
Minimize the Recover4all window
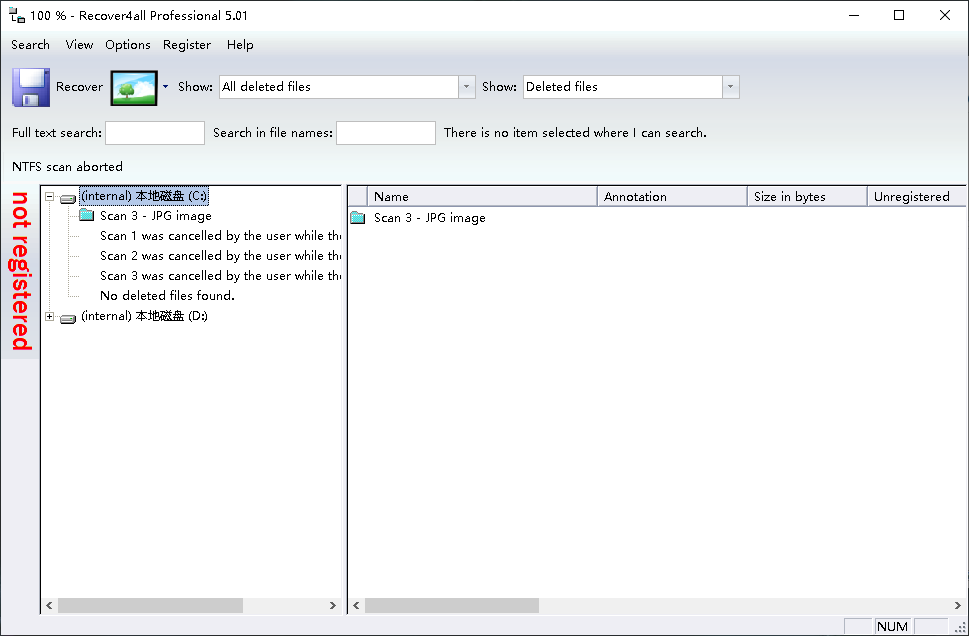click(x=854, y=15)
